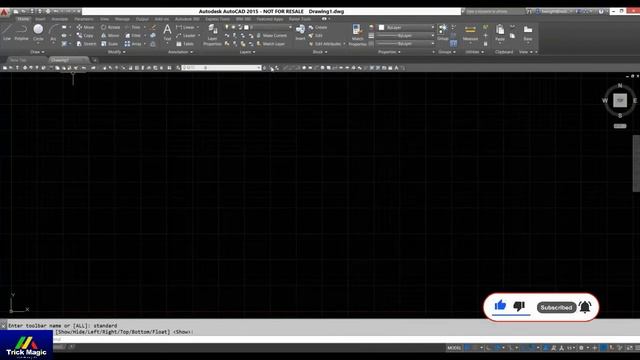Click Edit Attributes in Block panel
Screen dimensions: 640x360
tap(326, 44)
